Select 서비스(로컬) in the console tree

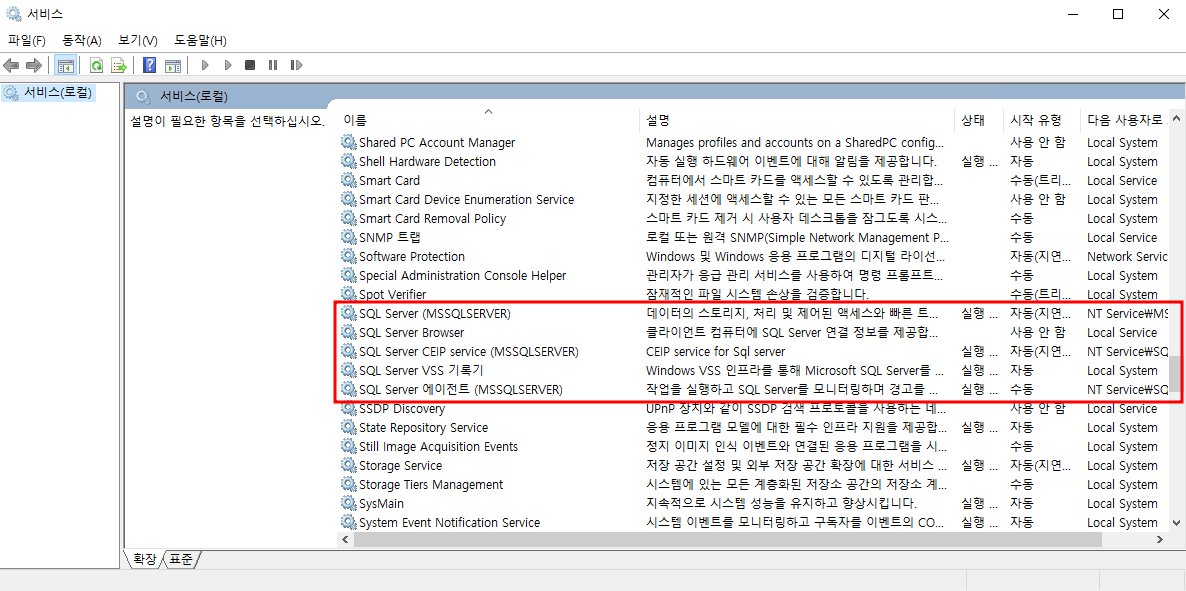click(x=57, y=92)
